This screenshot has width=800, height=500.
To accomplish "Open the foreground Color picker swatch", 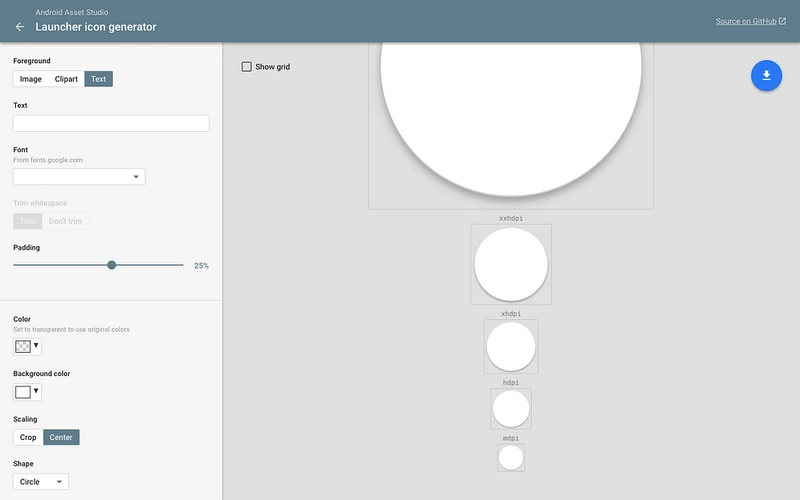I will pos(22,346).
